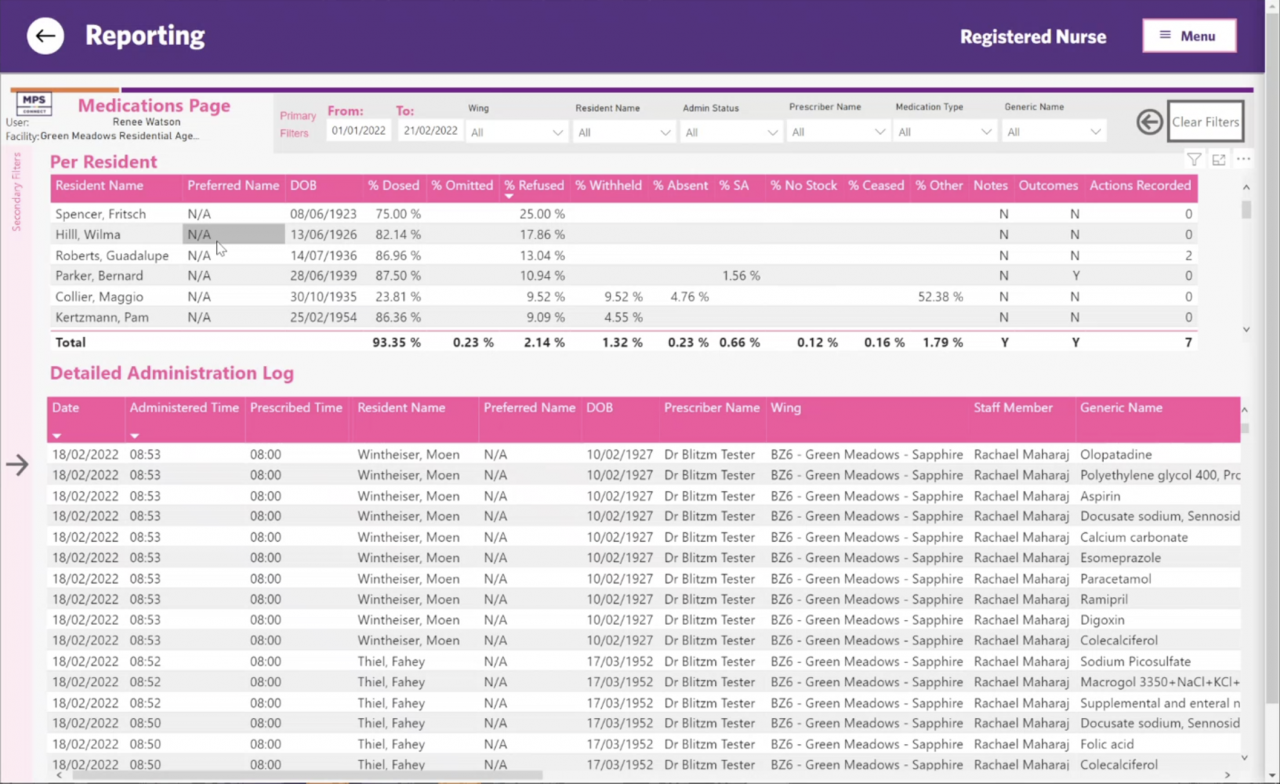The image size is (1280, 784).
Task: Click the MPS Connect logo
Action: 34,103
